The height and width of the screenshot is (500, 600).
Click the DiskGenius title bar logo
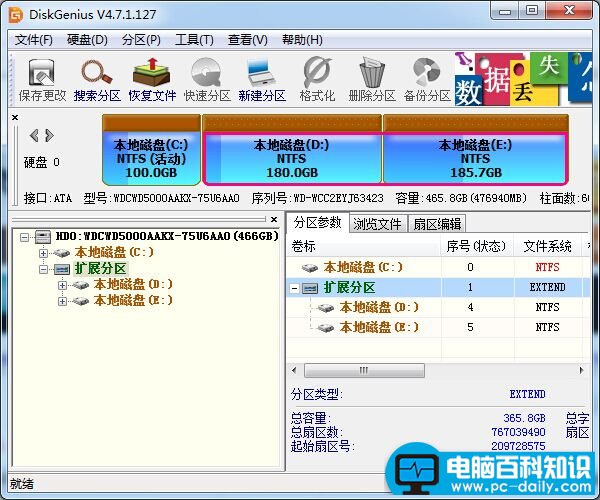16,15
